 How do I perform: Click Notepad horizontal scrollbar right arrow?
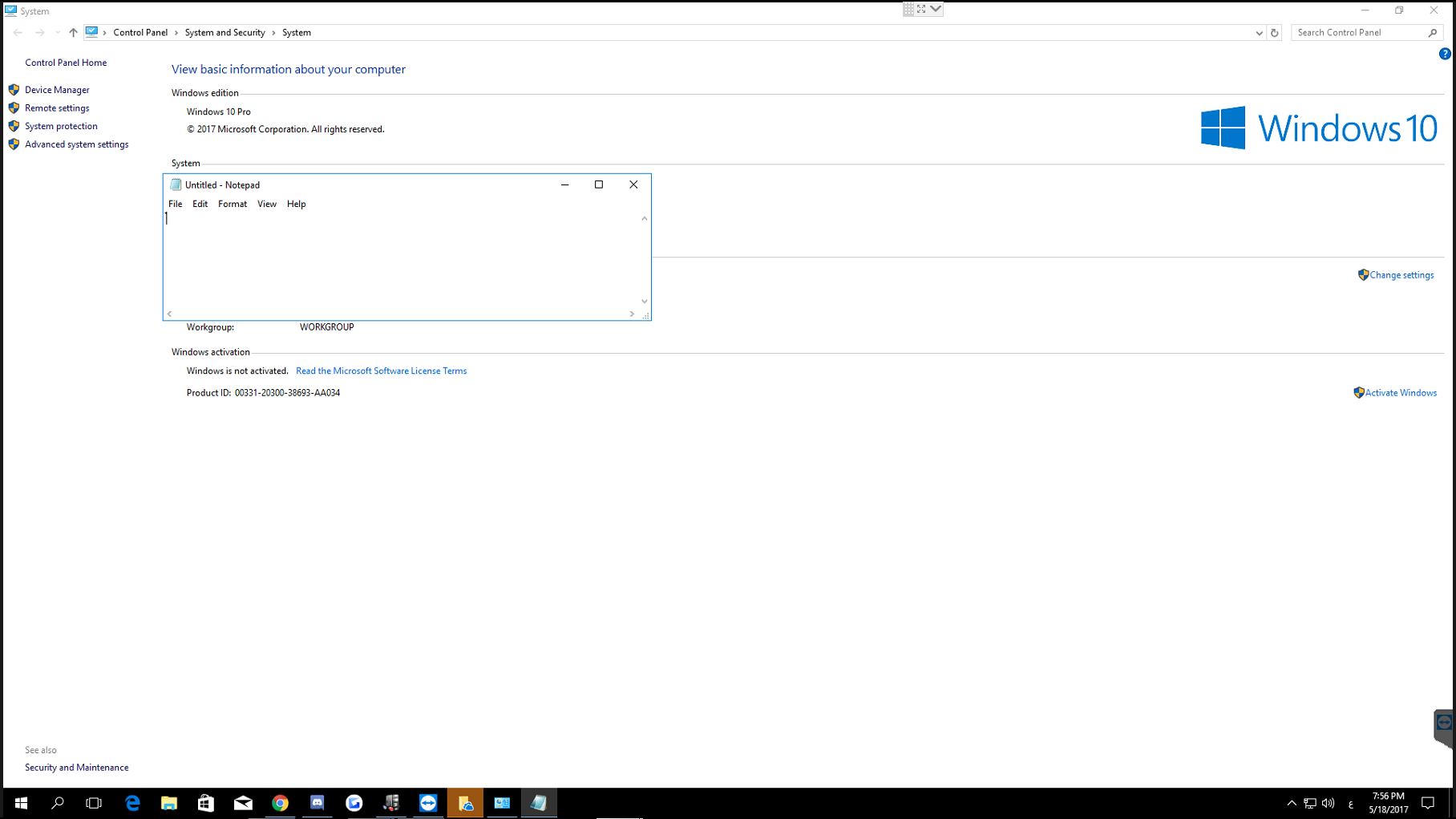coord(632,314)
